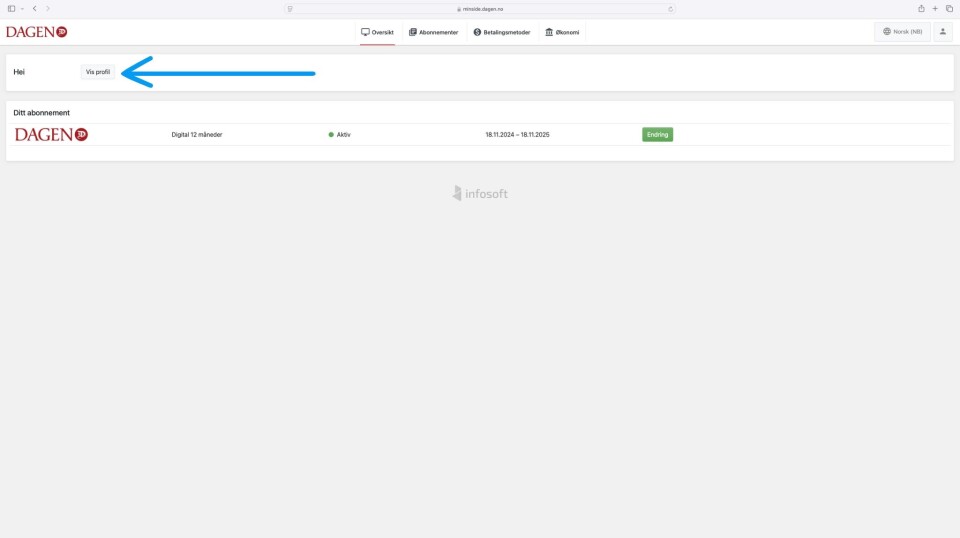
Task: Select the Økonomi tab
Action: coord(562,32)
